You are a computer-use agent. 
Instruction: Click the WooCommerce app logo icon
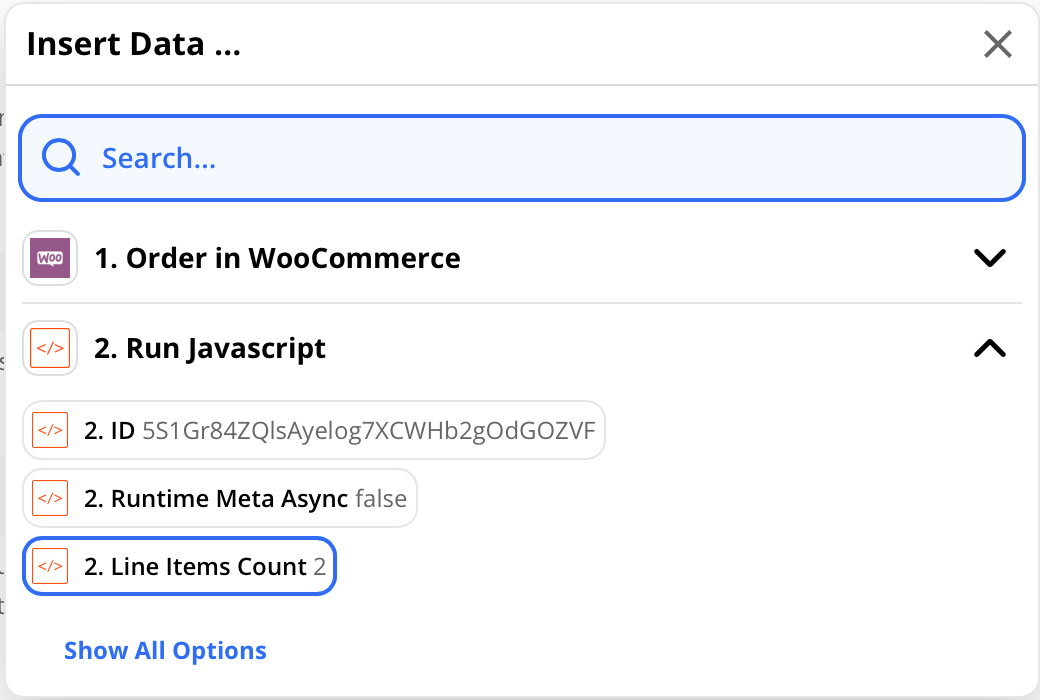pos(50,258)
